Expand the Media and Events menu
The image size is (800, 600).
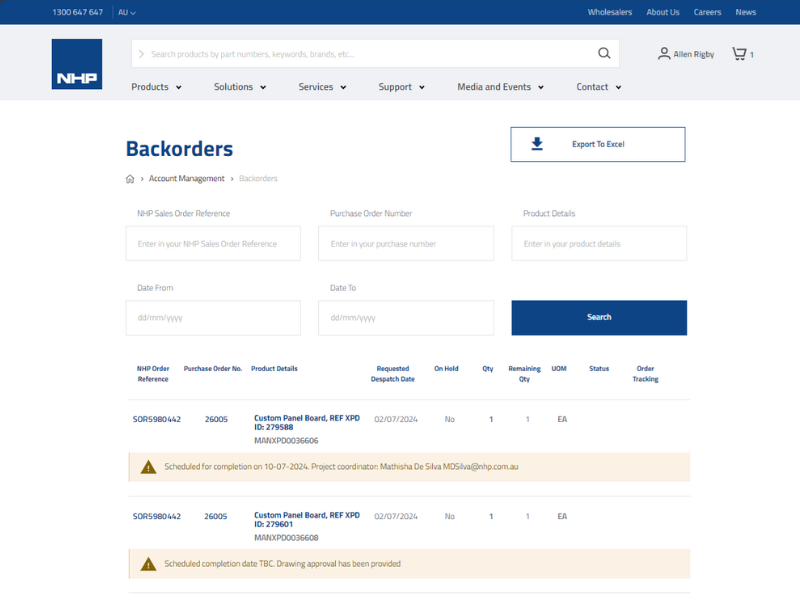point(501,87)
